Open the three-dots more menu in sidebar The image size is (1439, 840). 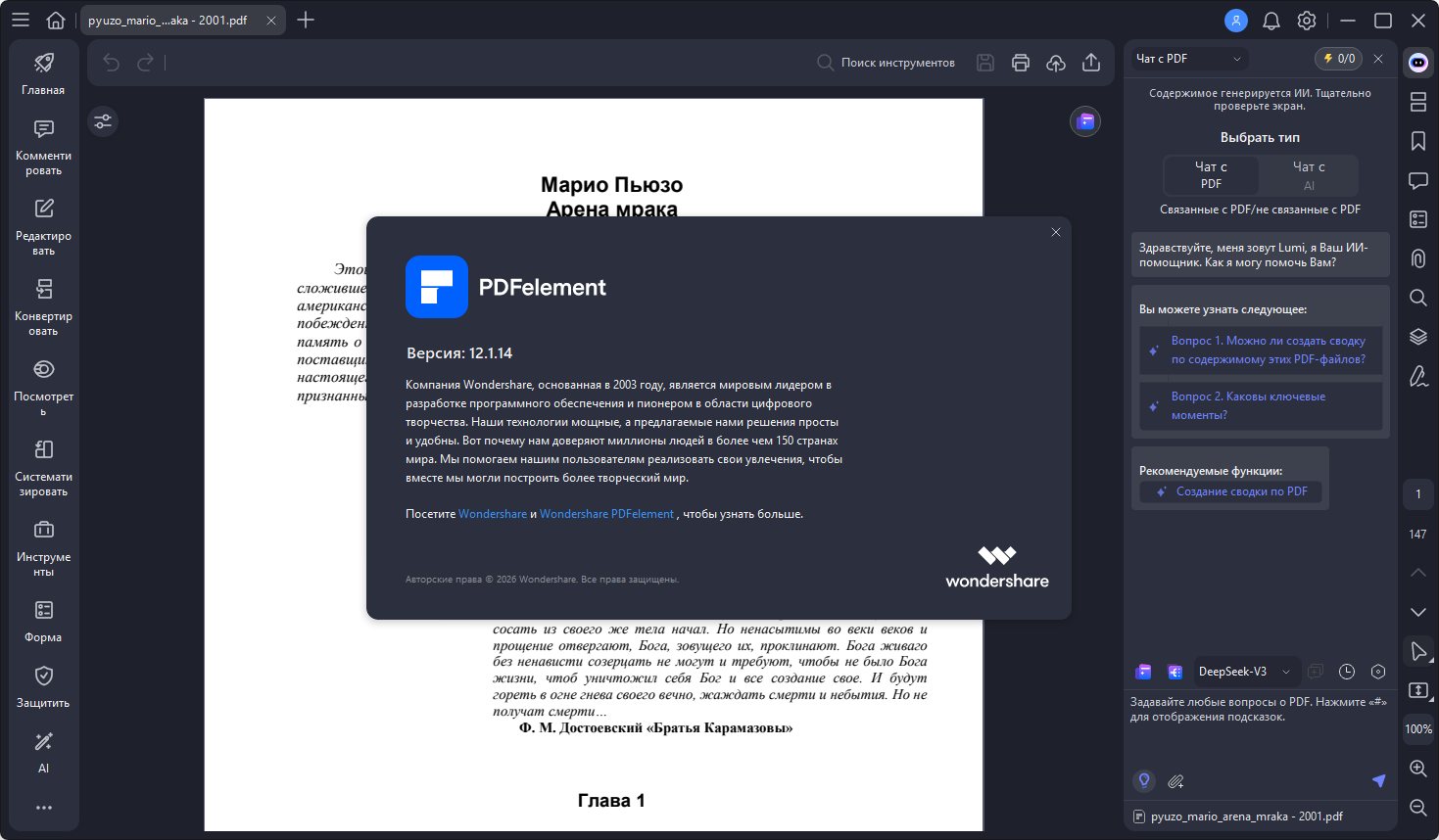pos(43,808)
